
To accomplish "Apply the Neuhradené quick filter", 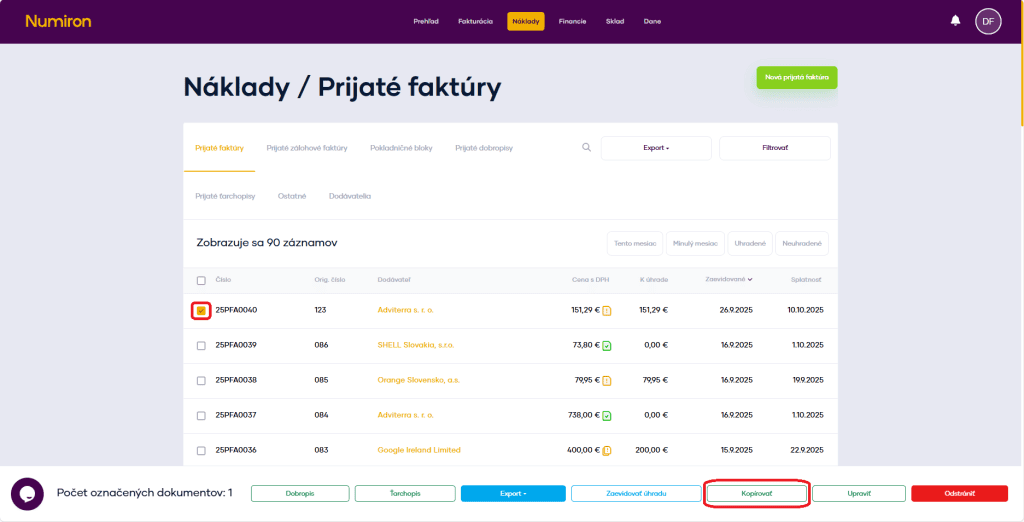I will (801, 243).
